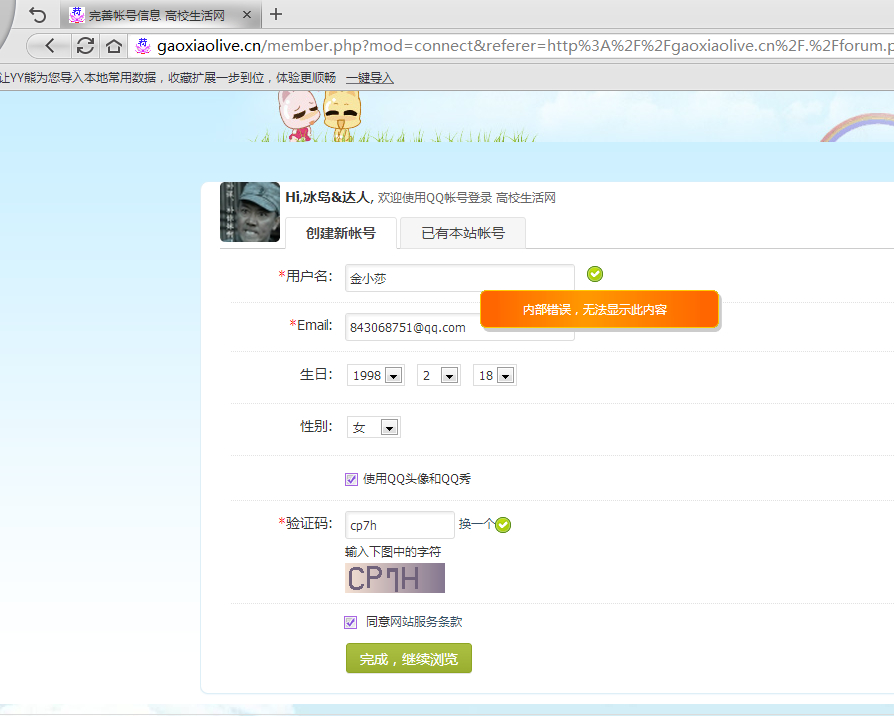Click the browser back arrow button
This screenshot has width=894, height=716.
point(50,46)
